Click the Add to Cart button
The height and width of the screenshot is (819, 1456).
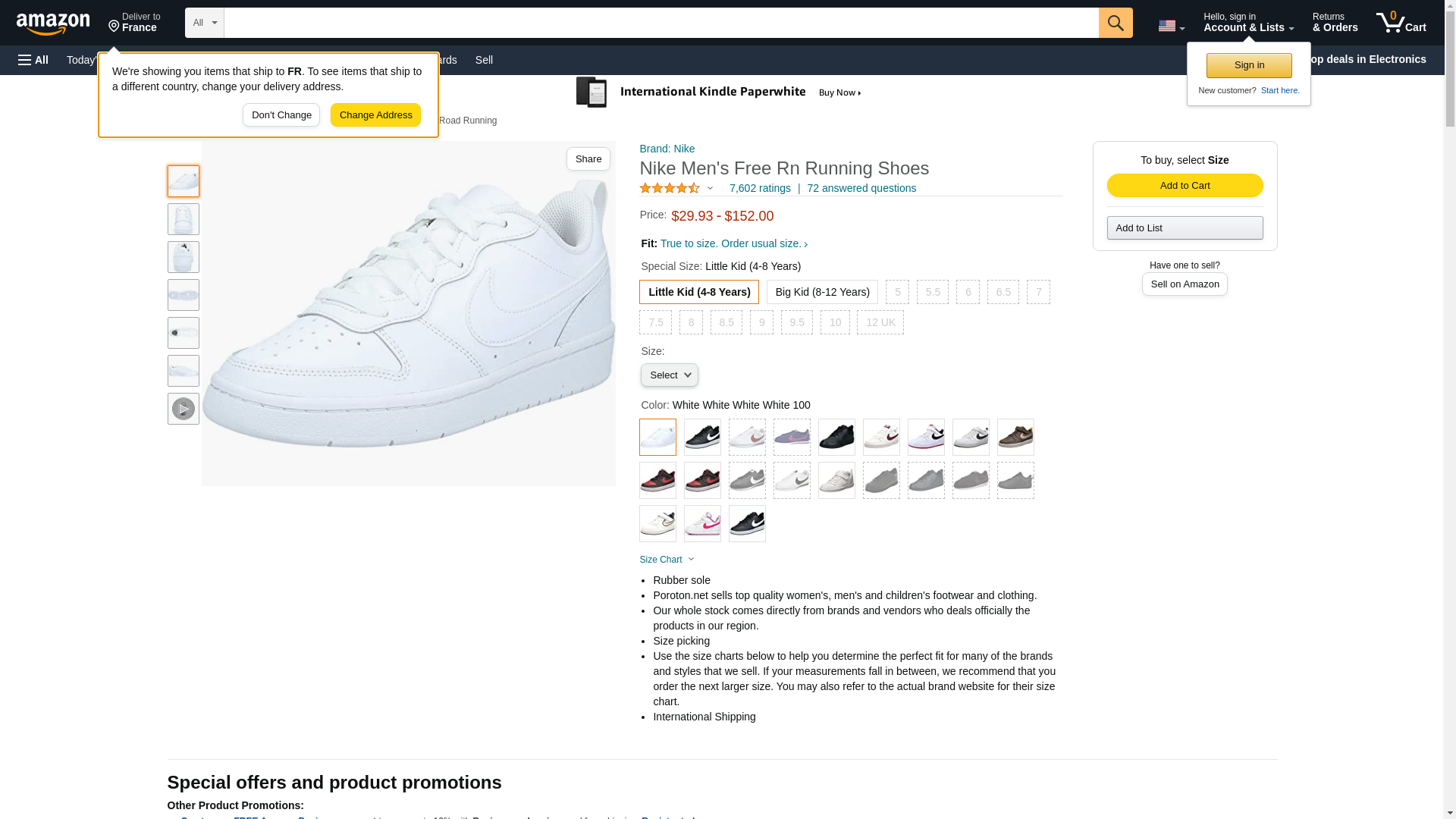click(1185, 186)
